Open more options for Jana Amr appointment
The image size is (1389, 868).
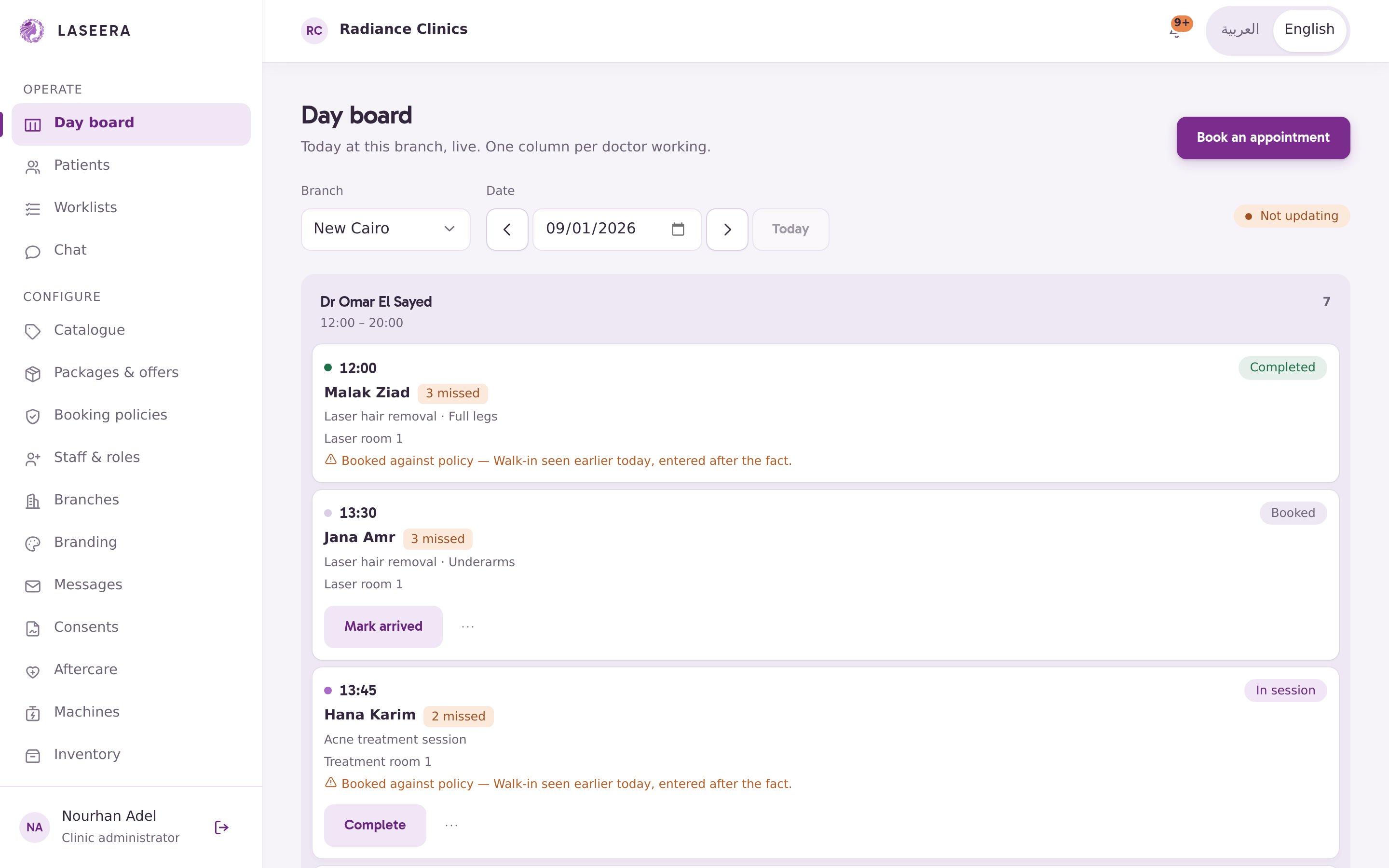pos(468,627)
